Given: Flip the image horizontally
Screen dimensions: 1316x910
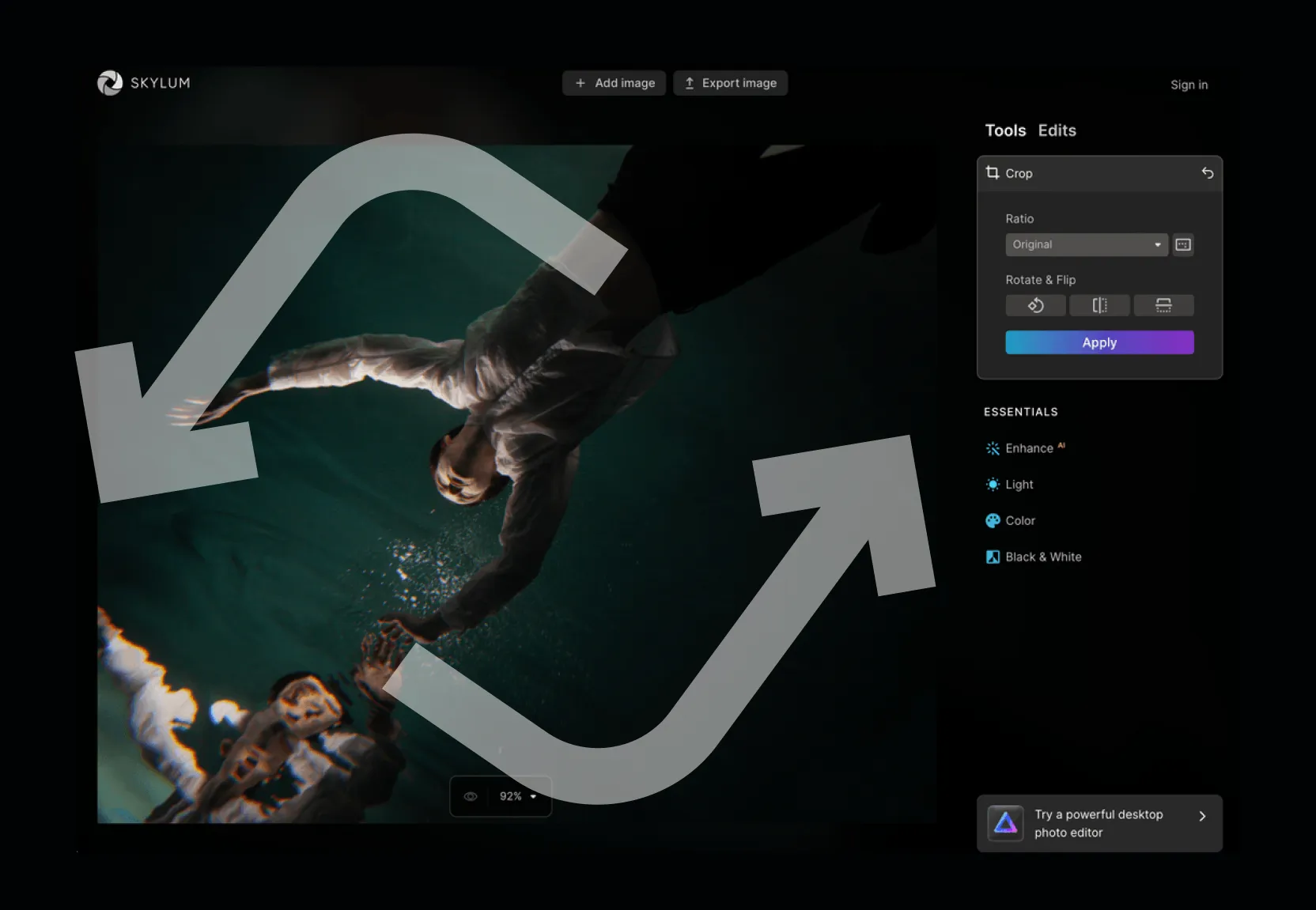Looking at the screenshot, I should [1099, 305].
